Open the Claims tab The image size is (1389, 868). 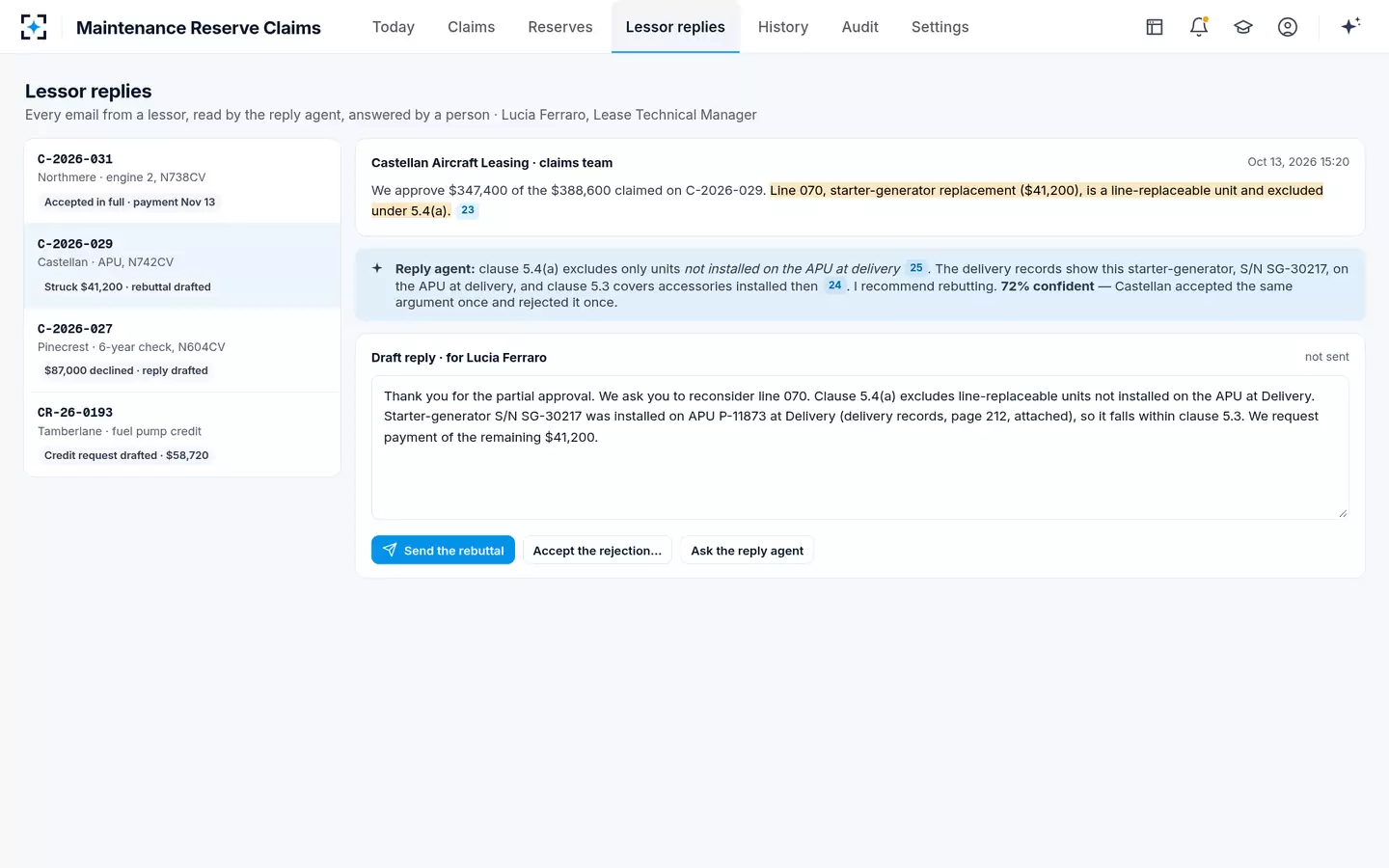[471, 27]
